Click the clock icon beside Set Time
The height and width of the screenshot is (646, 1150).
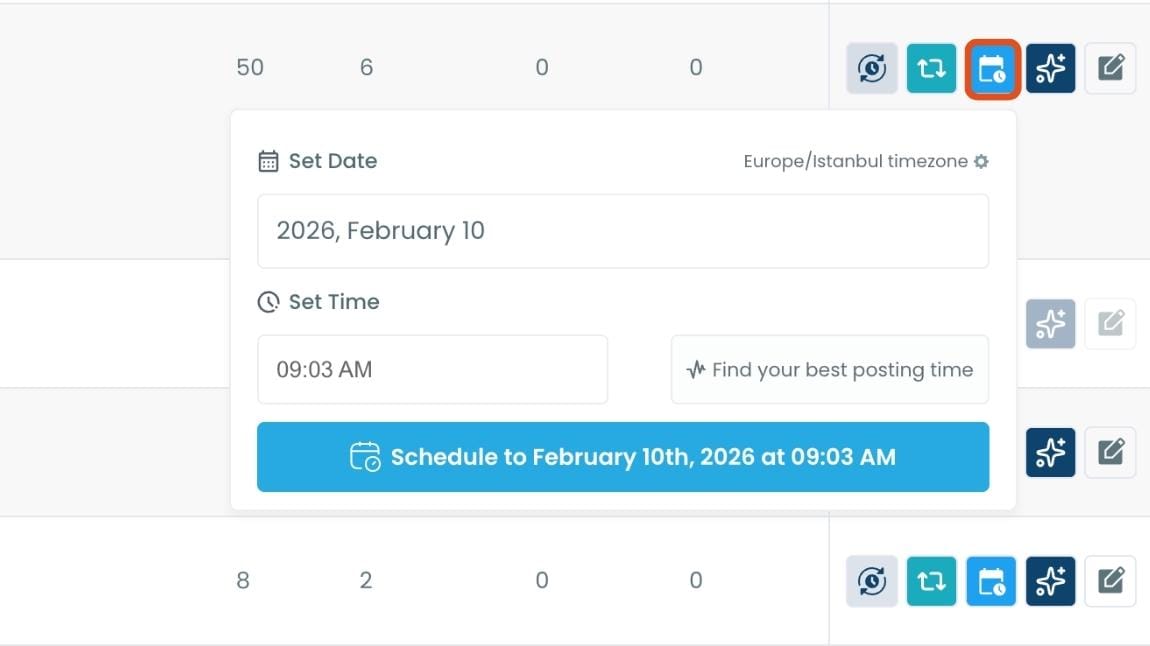tap(266, 302)
